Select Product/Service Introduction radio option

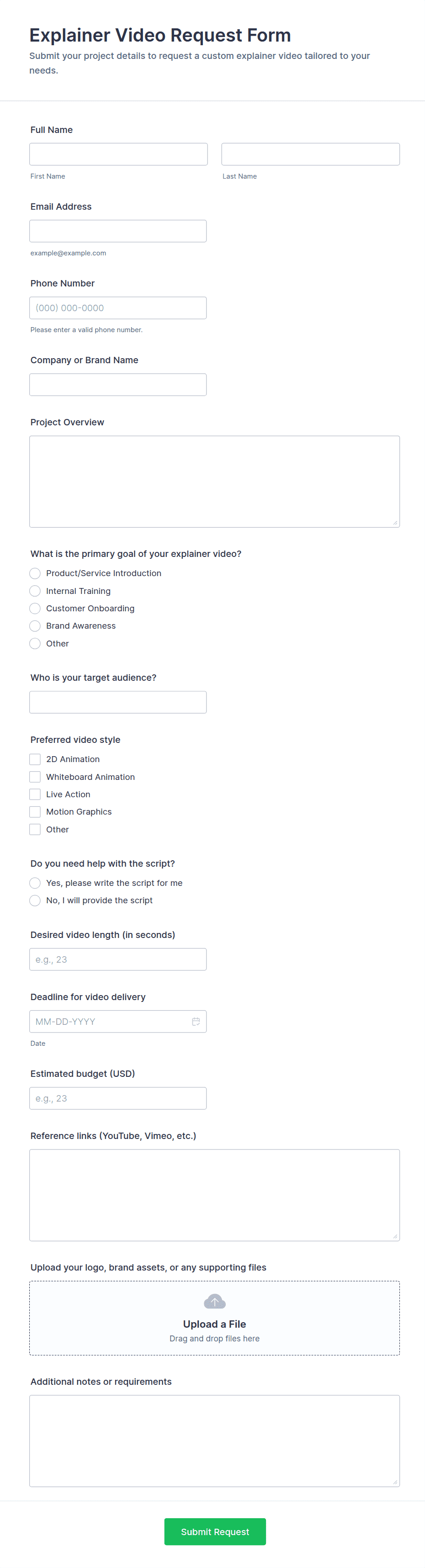pos(35,573)
